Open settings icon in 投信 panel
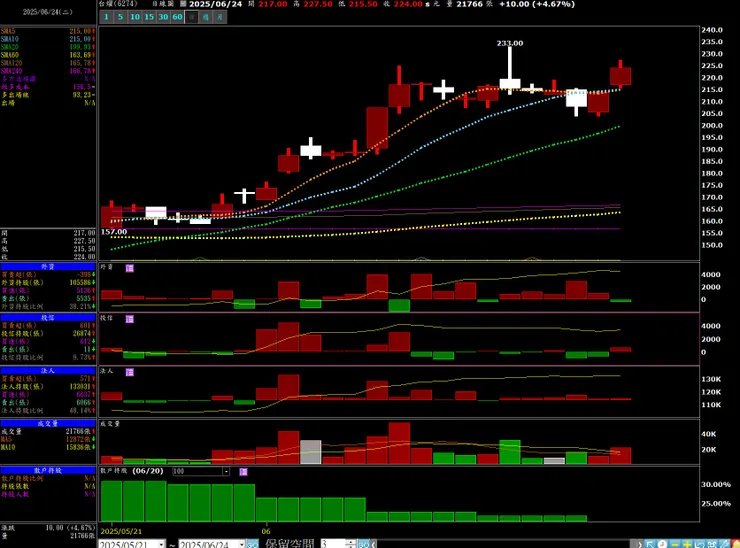Screen dimensions: 740x548 click(x=130, y=319)
